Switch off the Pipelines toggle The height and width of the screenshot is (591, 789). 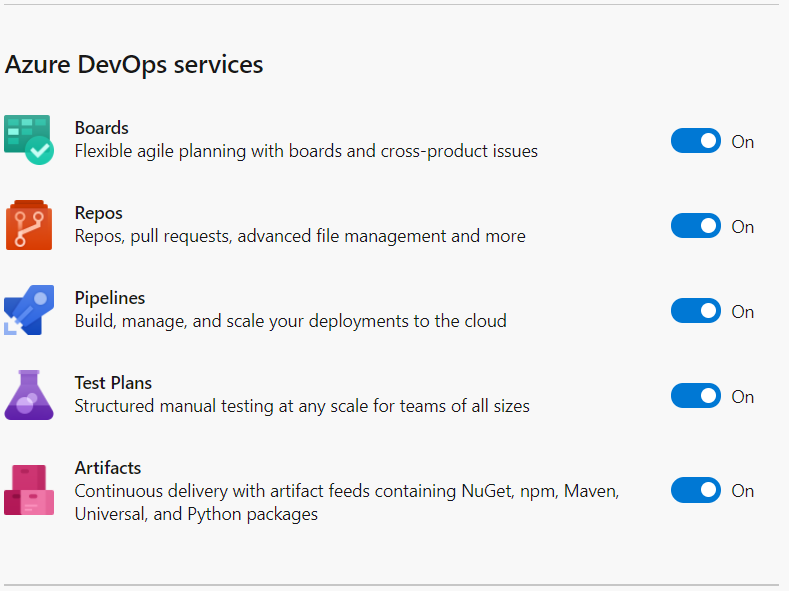695,311
